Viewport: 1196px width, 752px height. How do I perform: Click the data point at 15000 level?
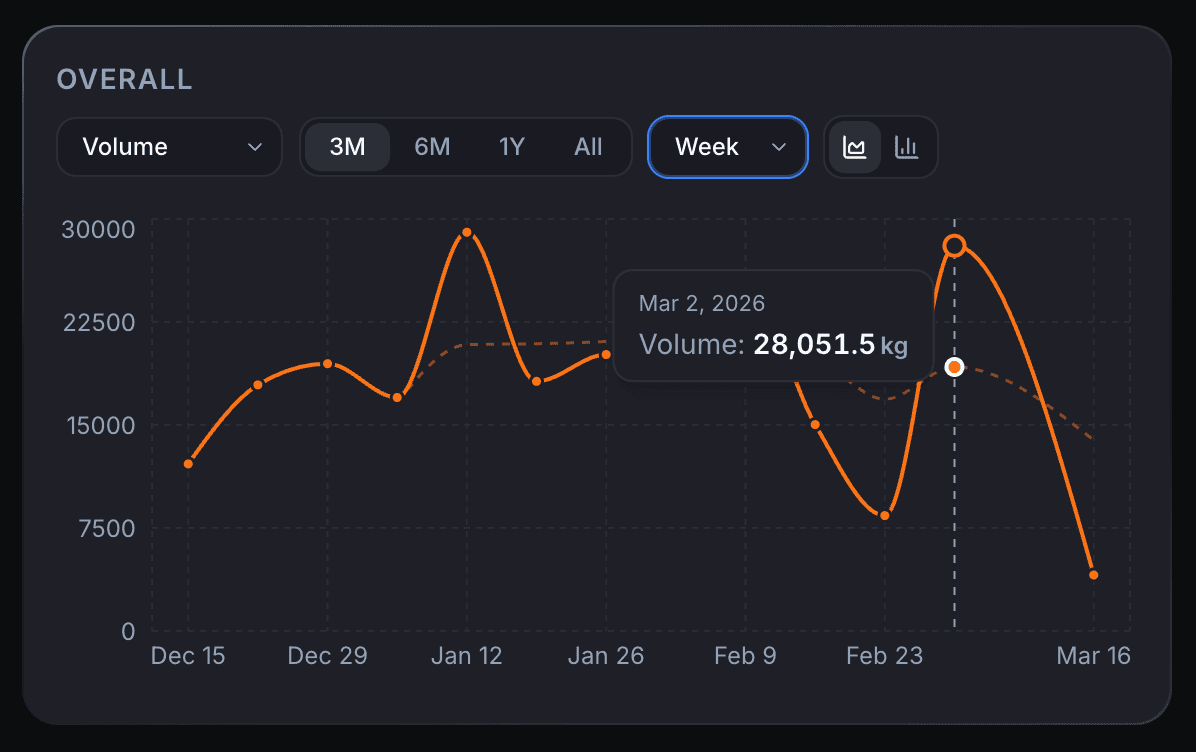coord(815,425)
